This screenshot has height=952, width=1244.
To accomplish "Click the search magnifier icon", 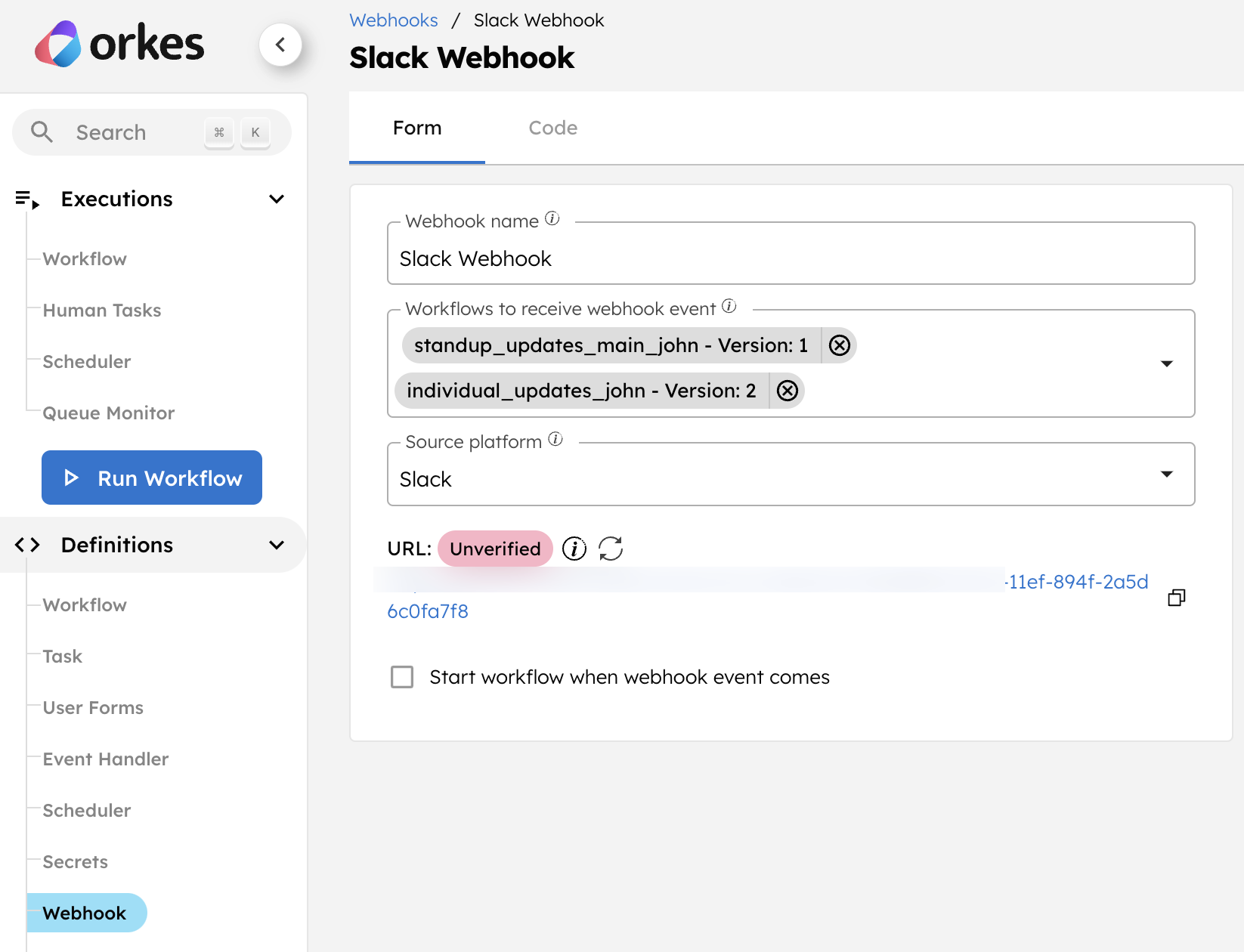I will pyautogui.click(x=42, y=132).
